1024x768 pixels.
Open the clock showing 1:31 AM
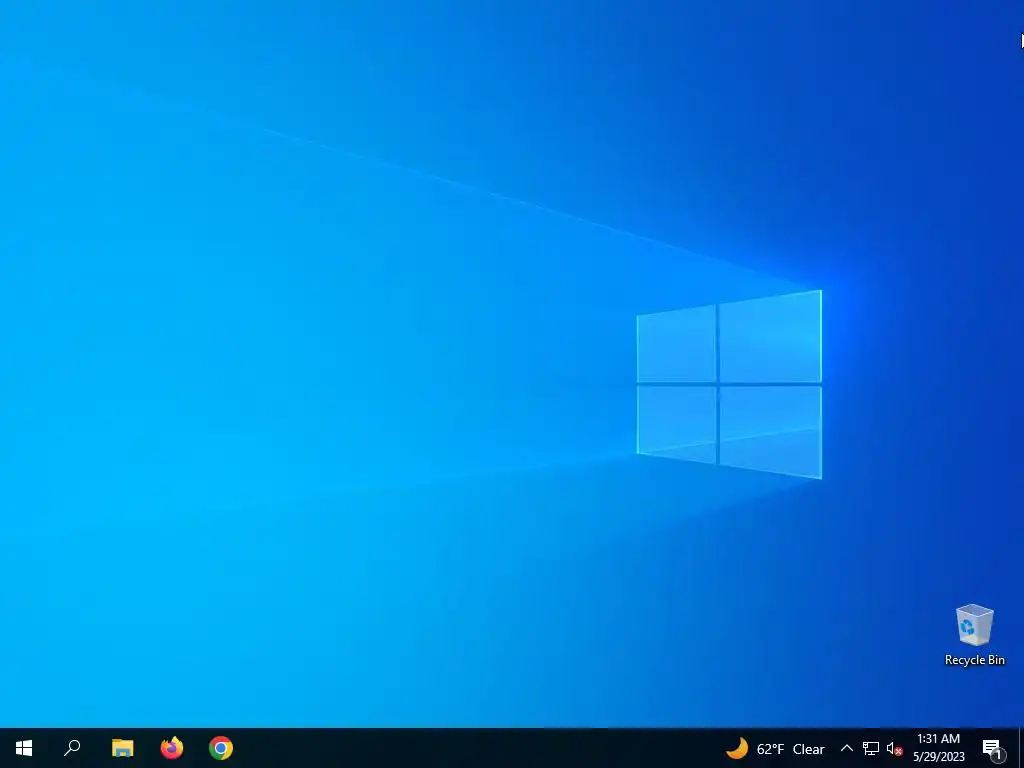(x=938, y=748)
